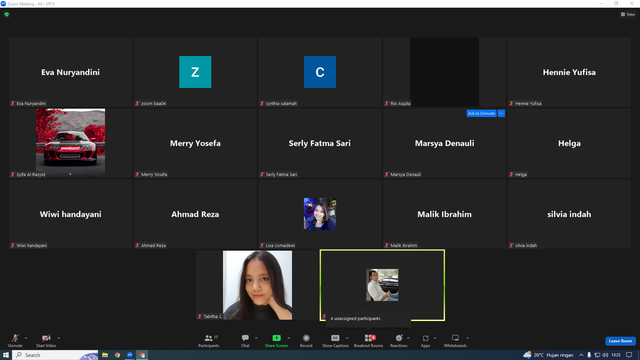Open Whiteboards
The height and width of the screenshot is (360, 640).
(455, 340)
